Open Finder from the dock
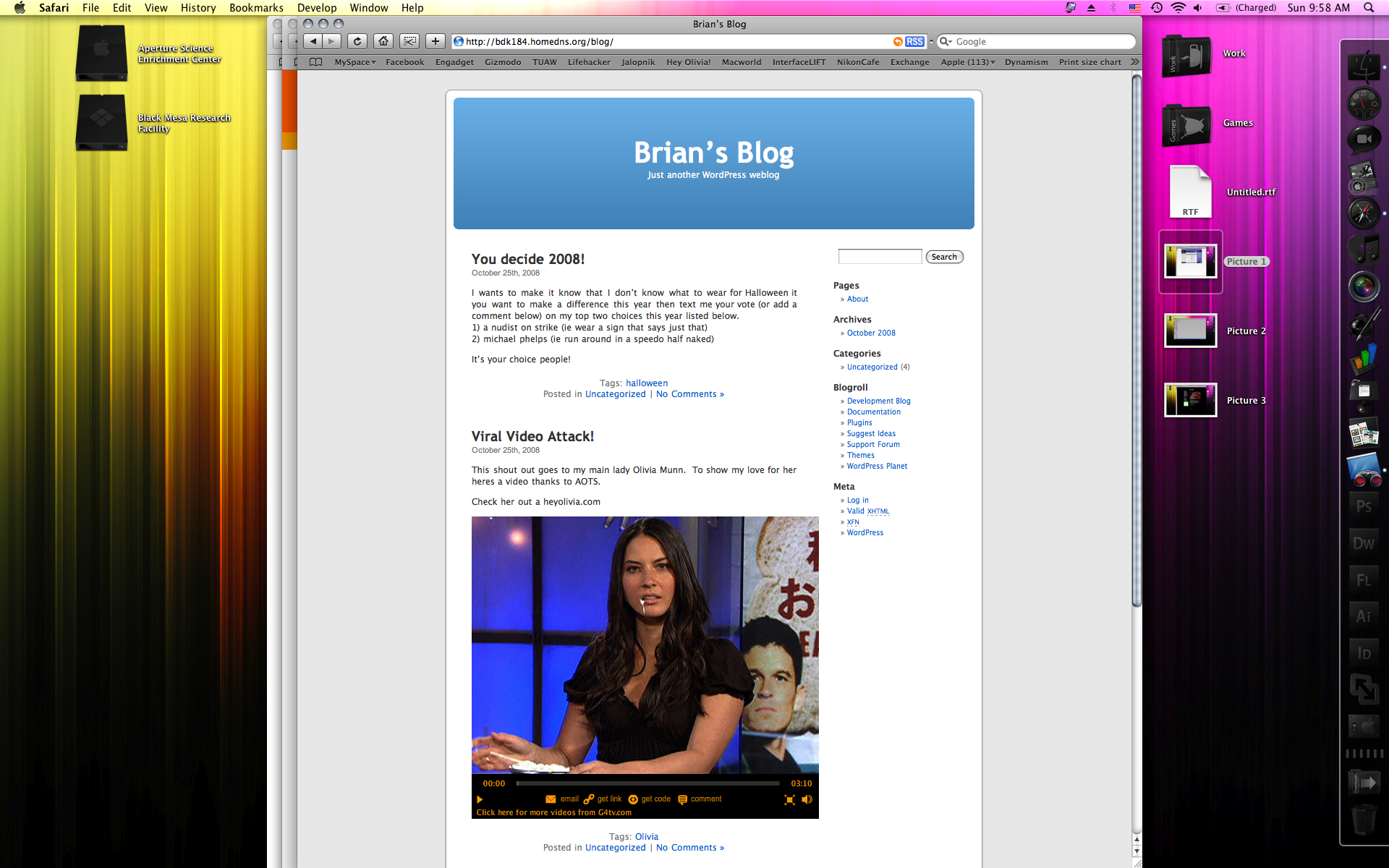The image size is (1389, 868). click(1364, 66)
